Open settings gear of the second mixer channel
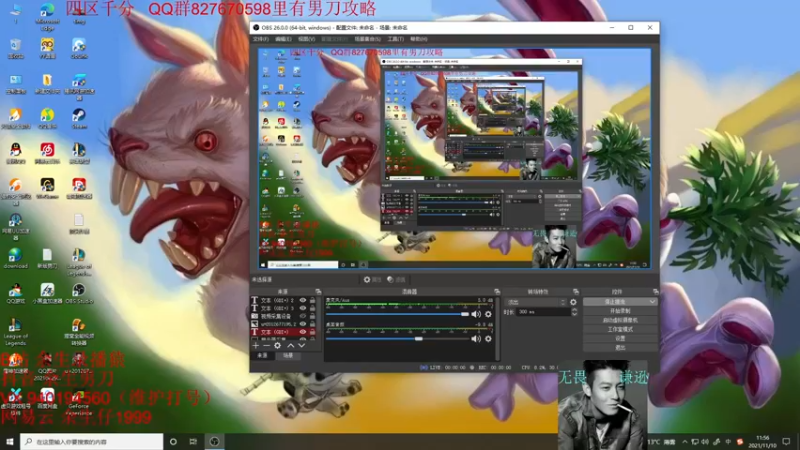 pos(488,339)
